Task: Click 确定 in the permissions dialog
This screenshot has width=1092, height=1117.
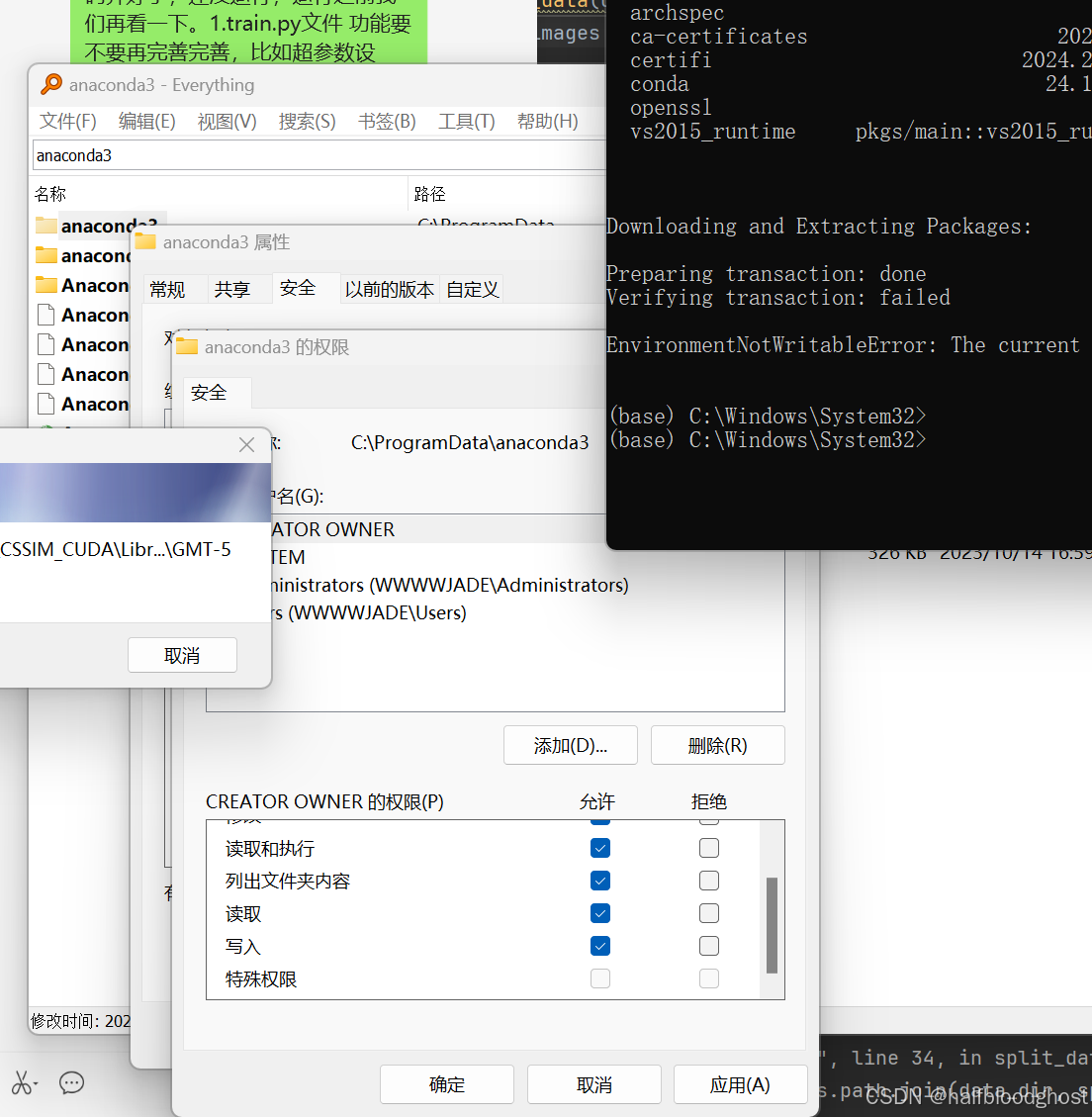Action: (x=447, y=1084)
